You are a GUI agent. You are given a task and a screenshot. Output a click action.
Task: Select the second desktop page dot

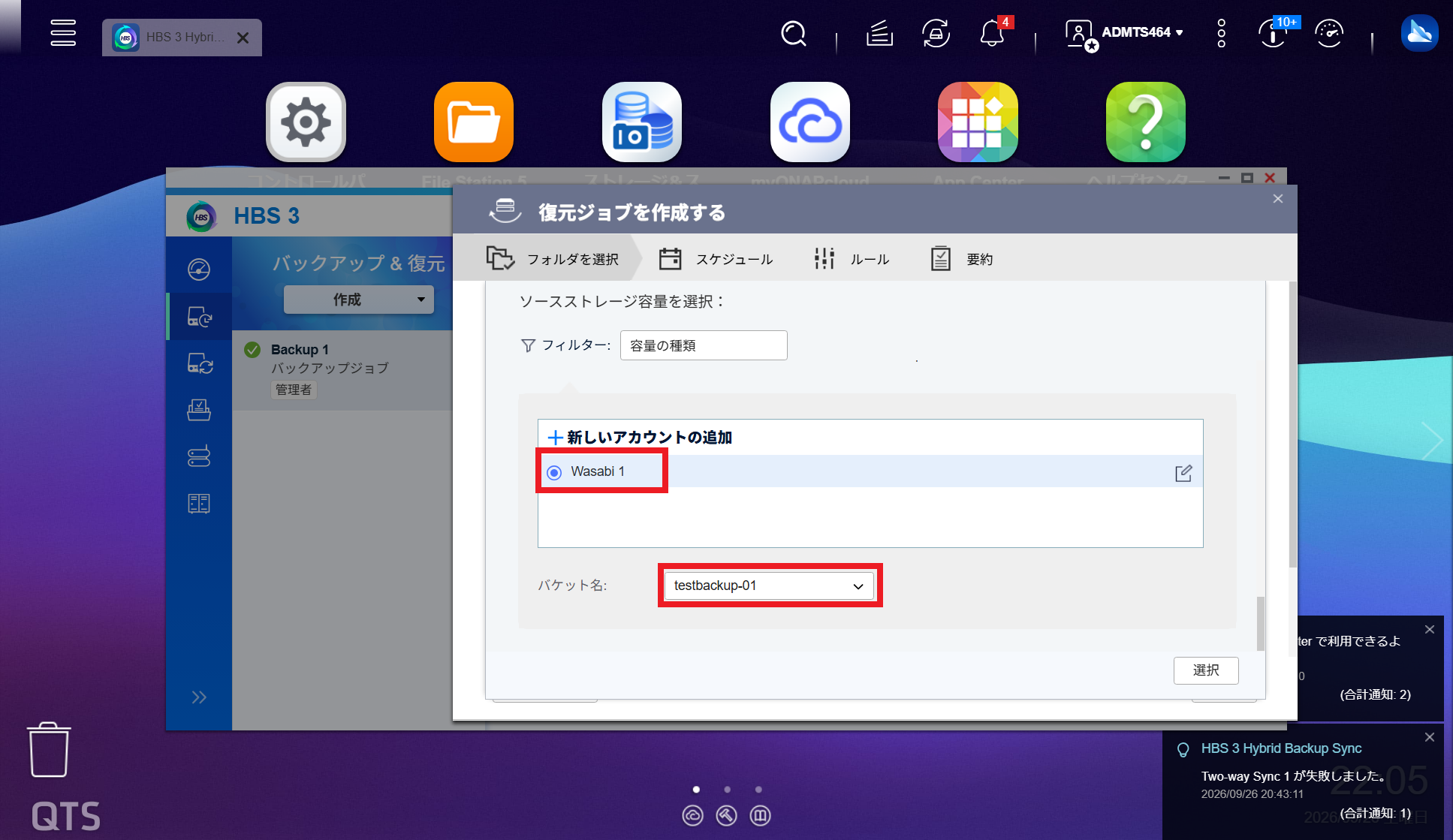(x=727, y=789)
